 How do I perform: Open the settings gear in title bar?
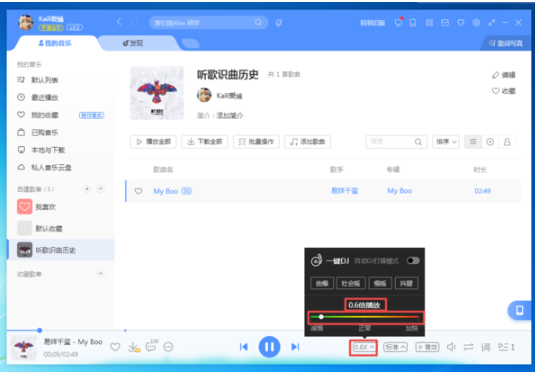click(476, 23)
